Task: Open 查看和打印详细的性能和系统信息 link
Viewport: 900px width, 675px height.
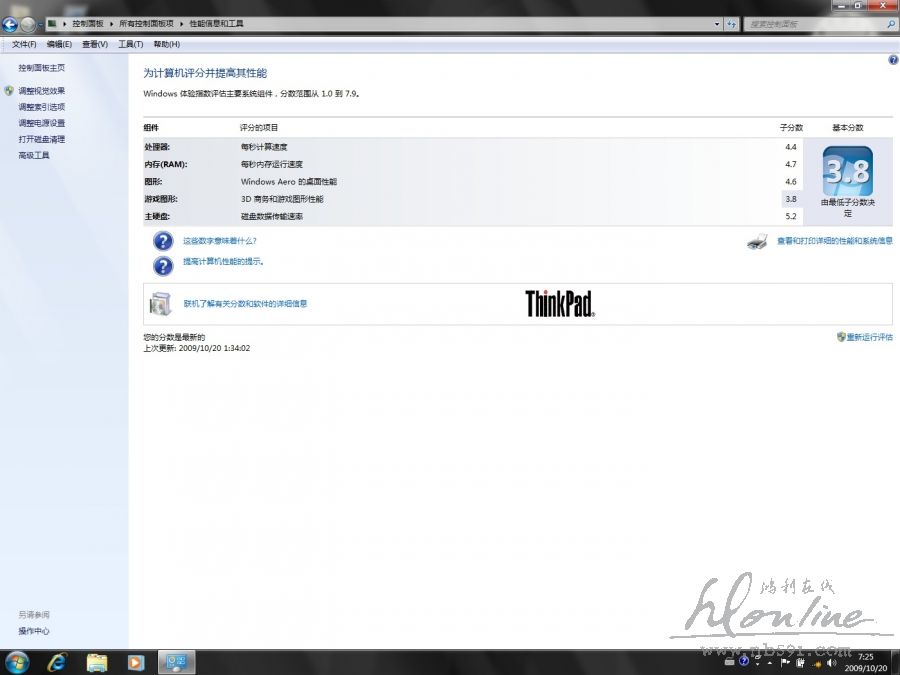Action: tap(835, 241)
